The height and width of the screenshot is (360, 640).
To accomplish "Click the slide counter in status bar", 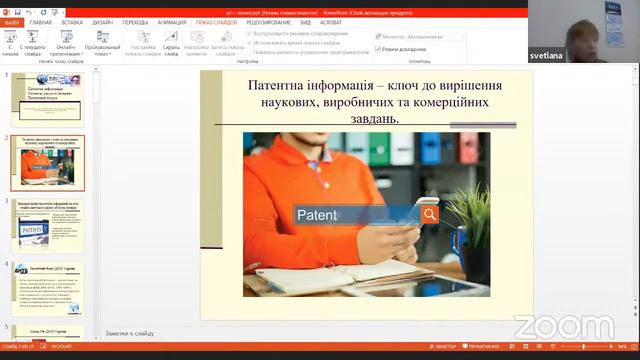I will click(x=18, y=347).
